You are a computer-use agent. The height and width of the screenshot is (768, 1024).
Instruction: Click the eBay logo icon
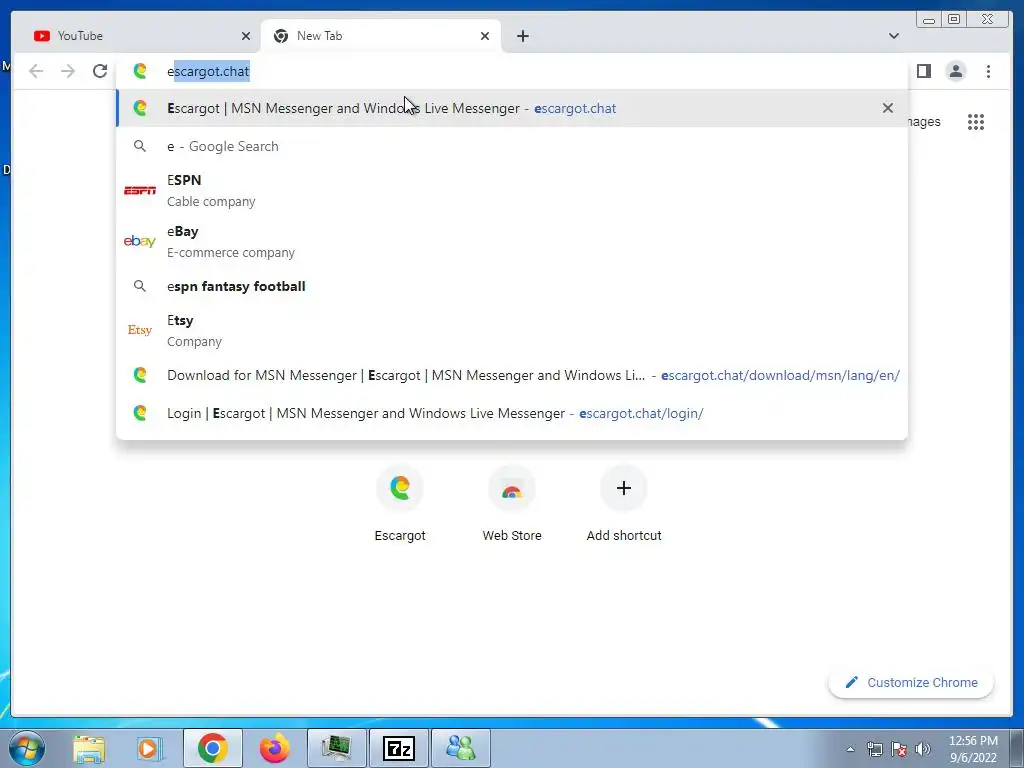(140, 241)
